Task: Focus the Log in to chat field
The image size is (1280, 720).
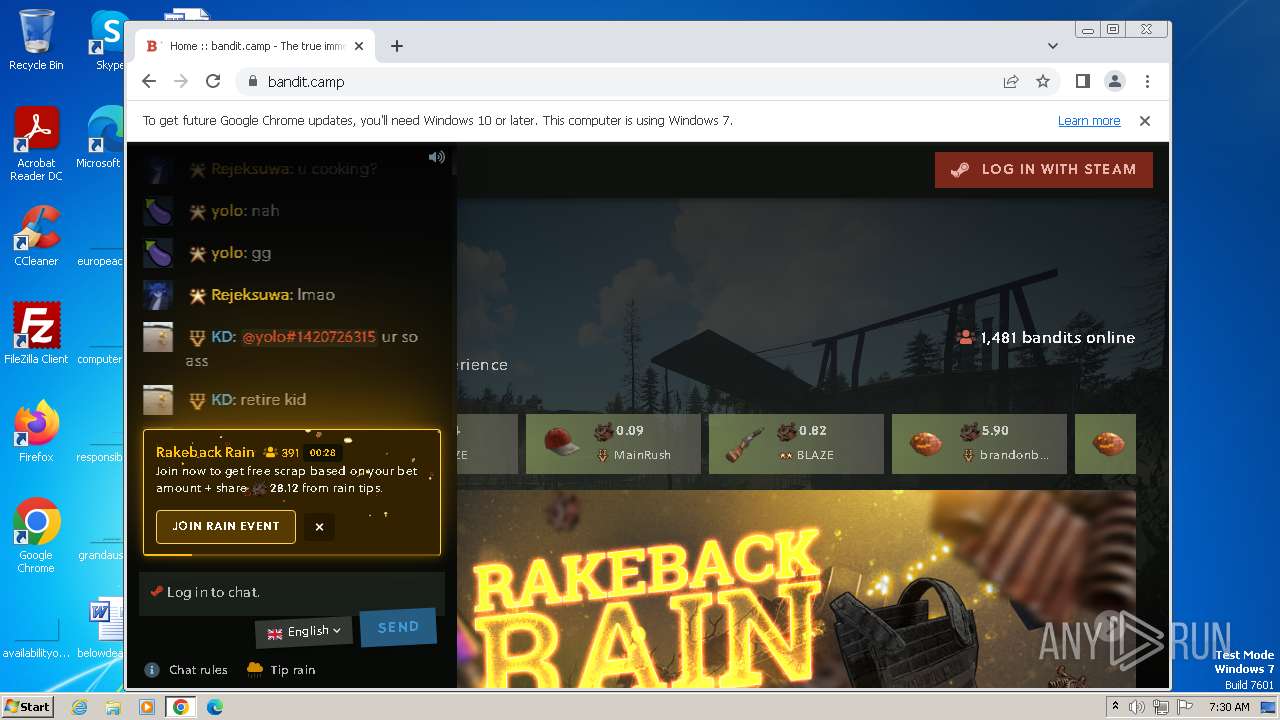Action: tap(292, 592)
